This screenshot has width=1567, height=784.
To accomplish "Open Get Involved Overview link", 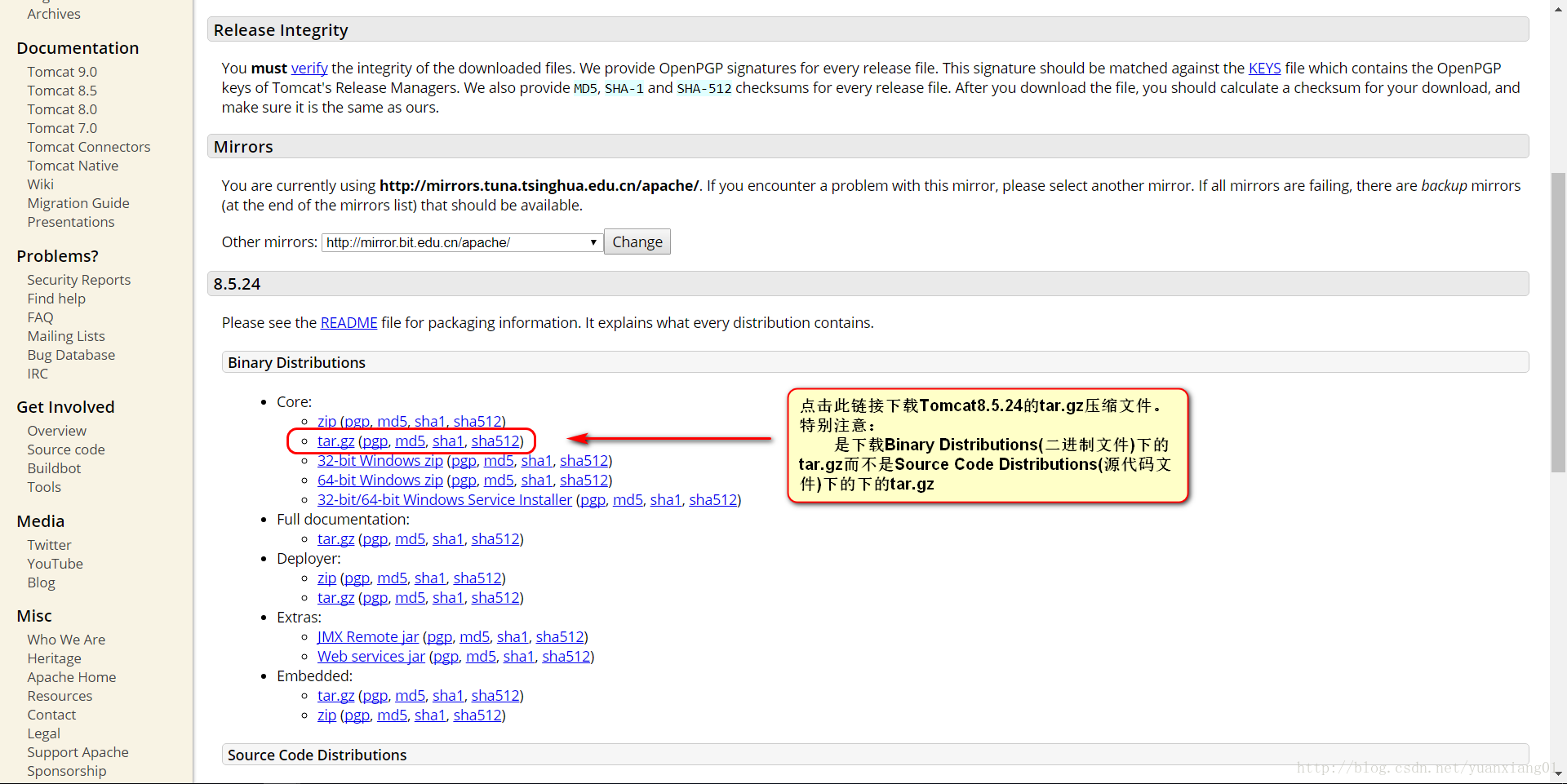I will [x=56, y=431].
